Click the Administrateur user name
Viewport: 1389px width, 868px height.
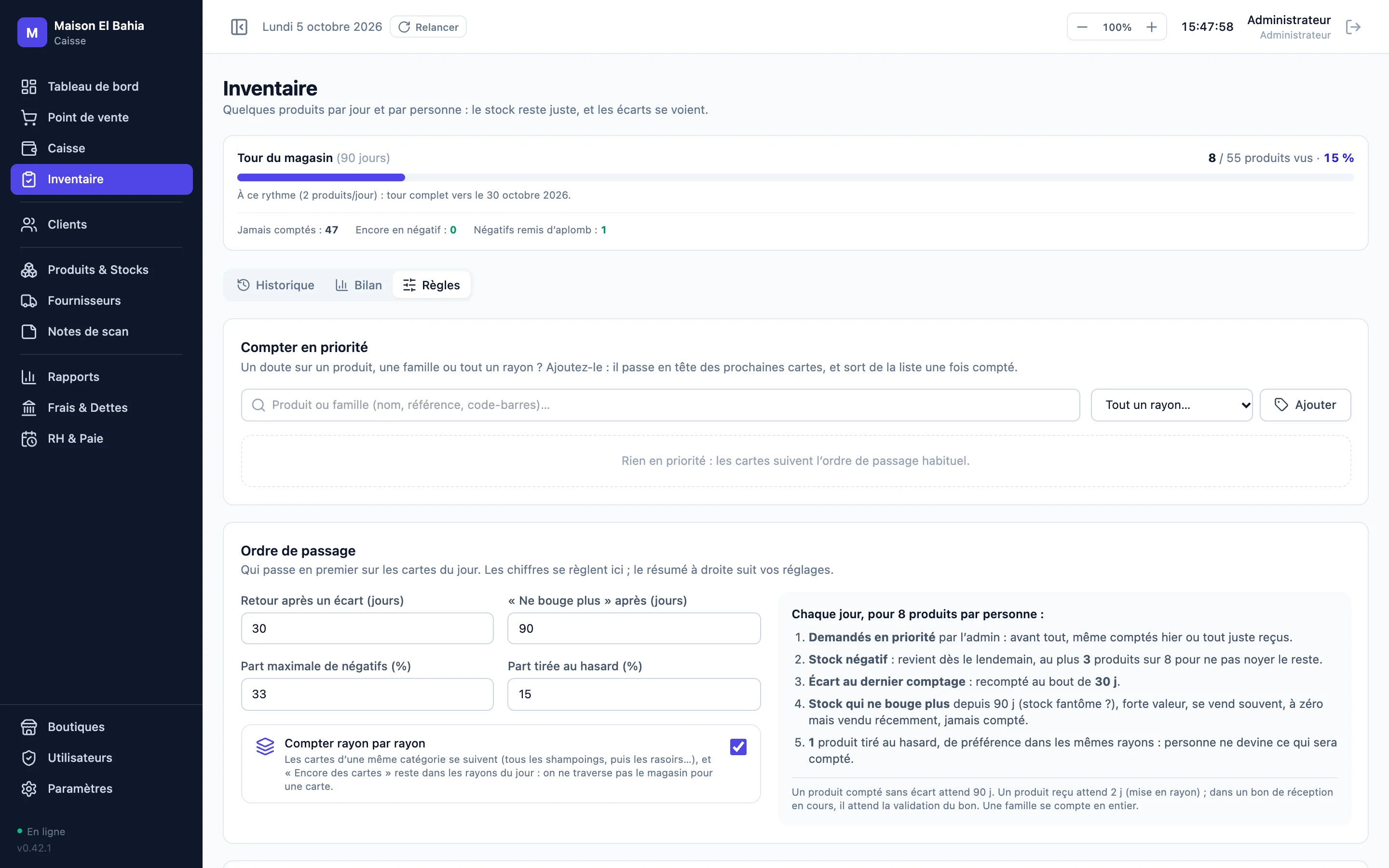(1289, 20)
